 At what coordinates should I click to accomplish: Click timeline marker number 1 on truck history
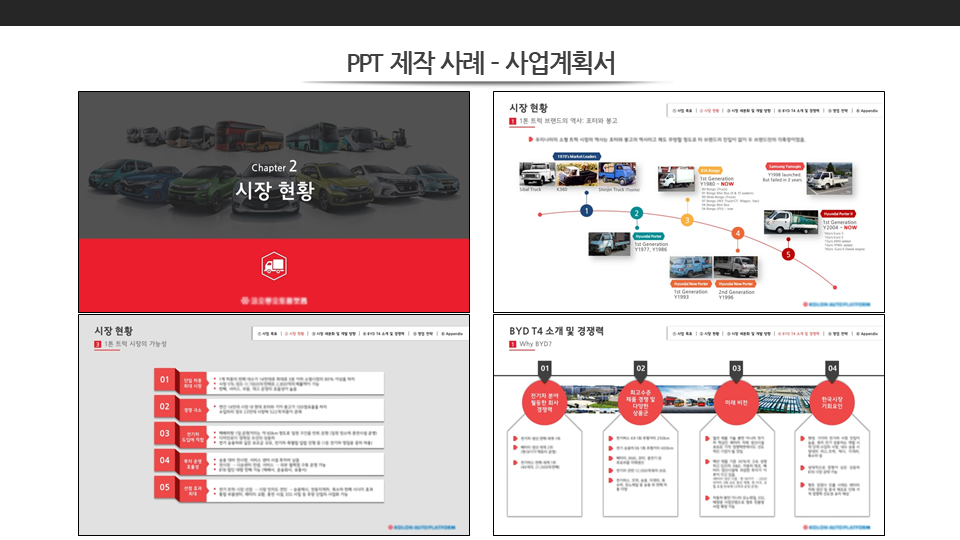pos(586,210)
